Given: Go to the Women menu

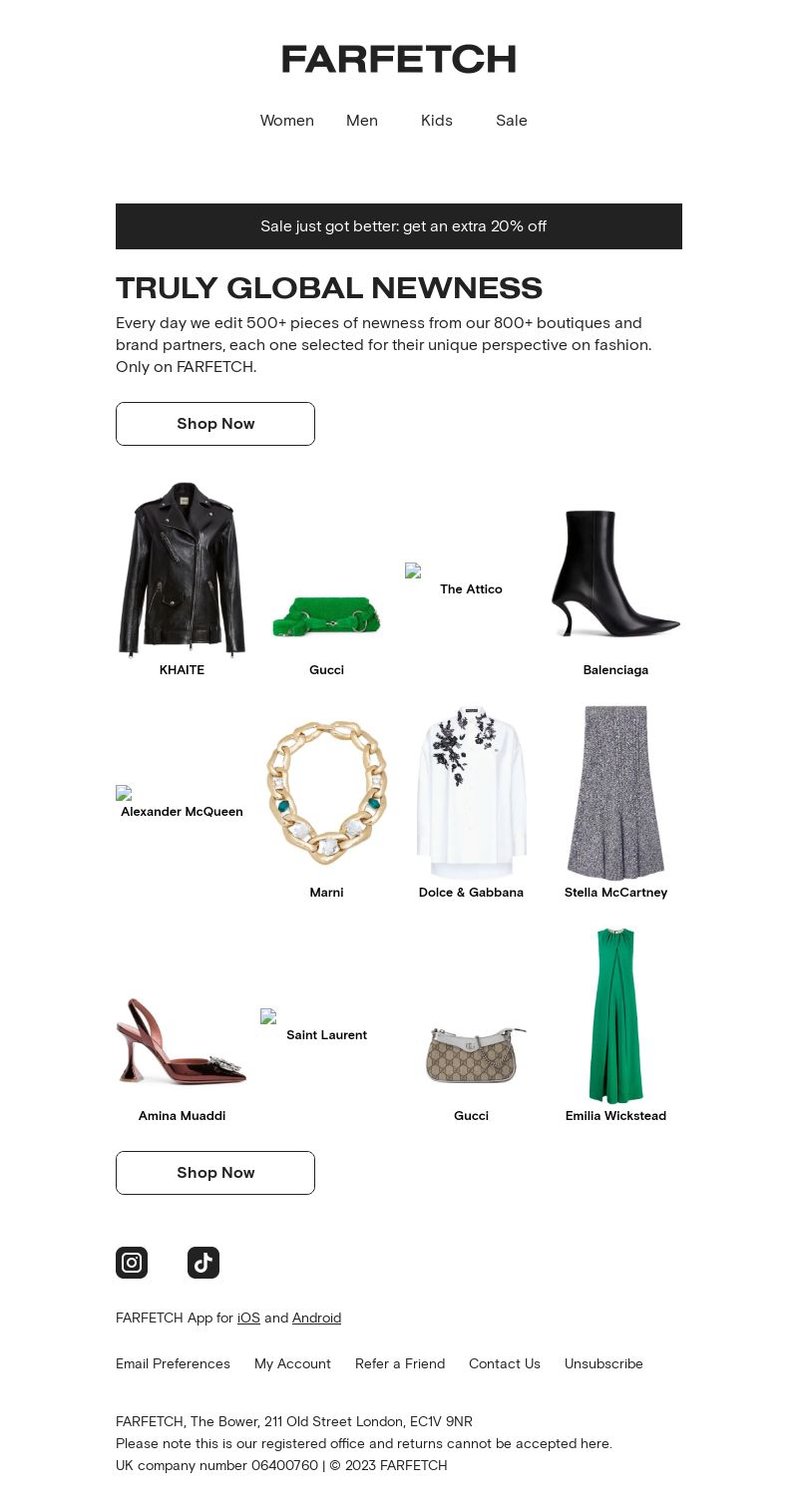Looking at the screenshot, I should [287, 121].
